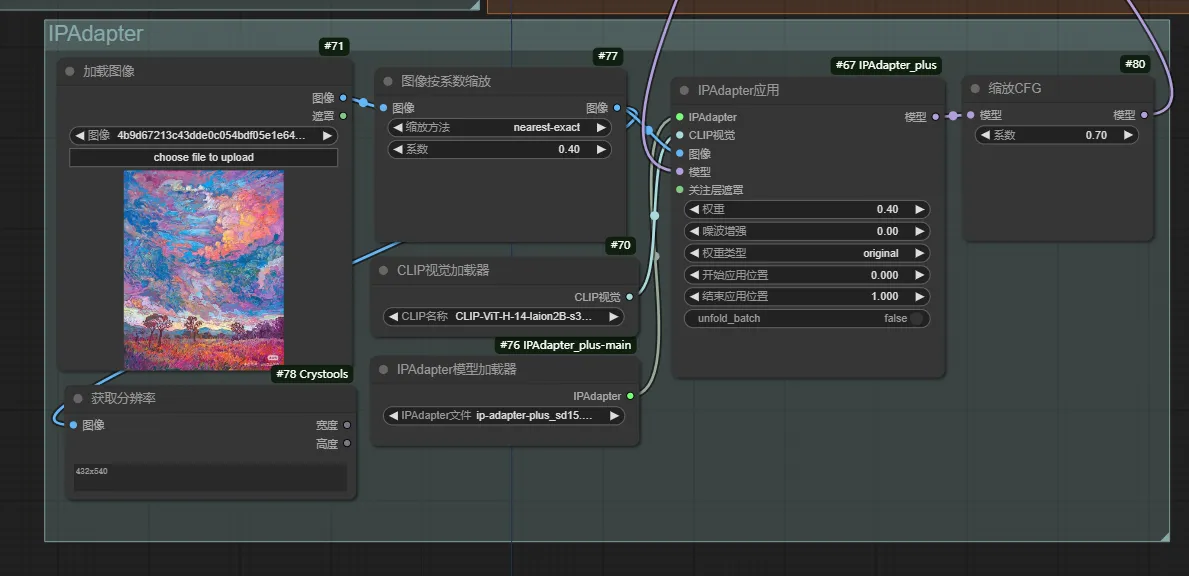The image size is (1189, 576).
Task: Open the 权重类型 original dropdown
Action: click(x=806, y=253)
